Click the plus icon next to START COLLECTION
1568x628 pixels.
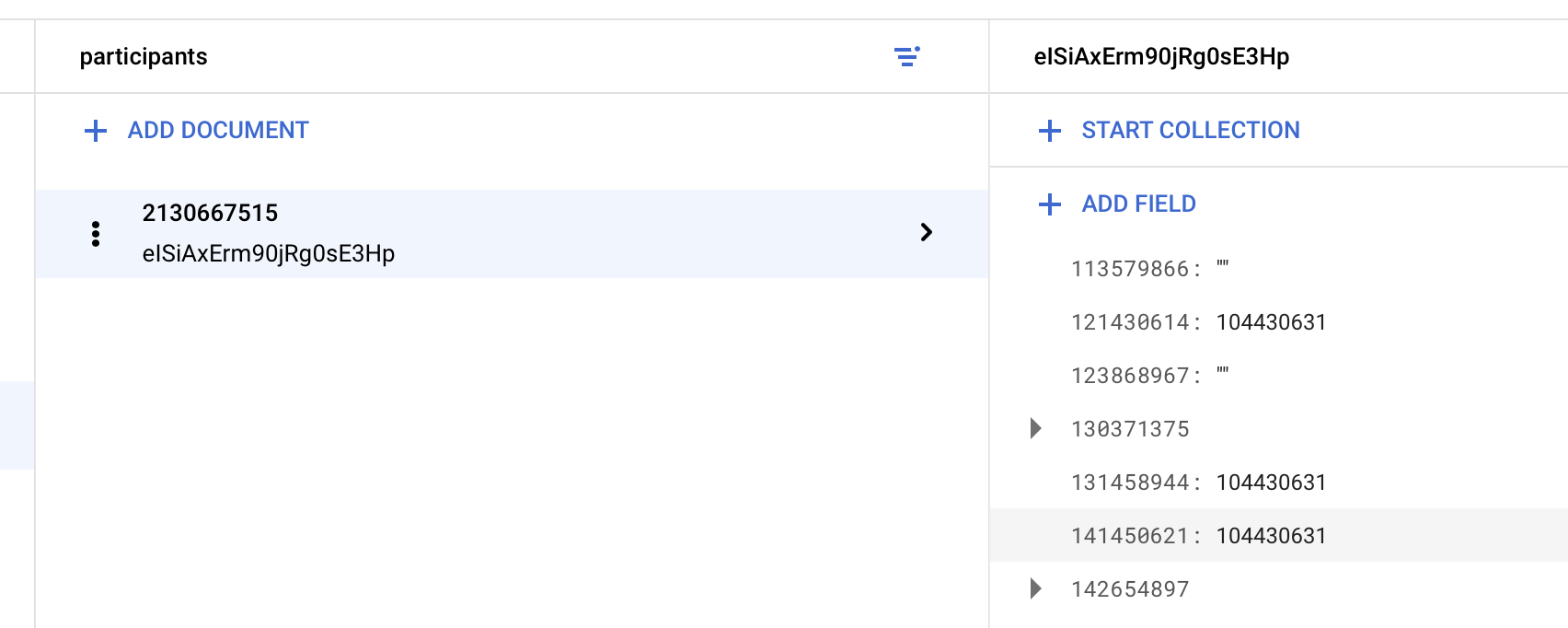click(1050, 131)
